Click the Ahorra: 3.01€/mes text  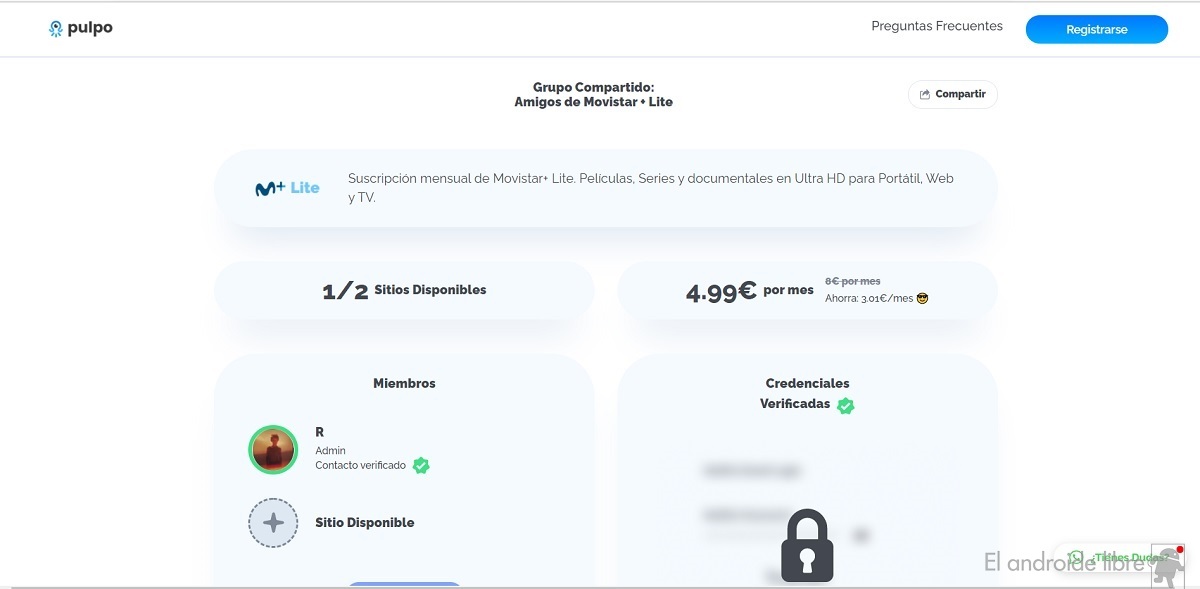tap(869, 298)
